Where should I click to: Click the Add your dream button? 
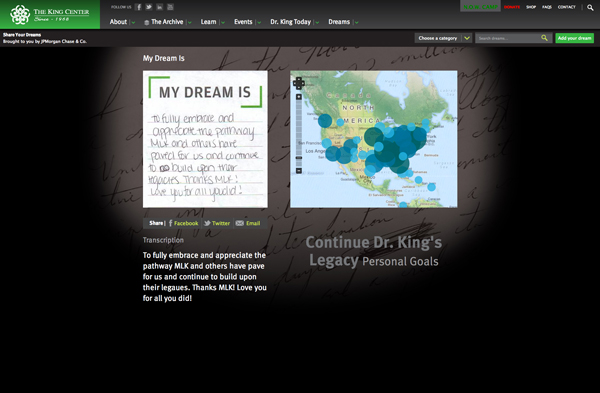pyautogui.click(x=574, y=38)
